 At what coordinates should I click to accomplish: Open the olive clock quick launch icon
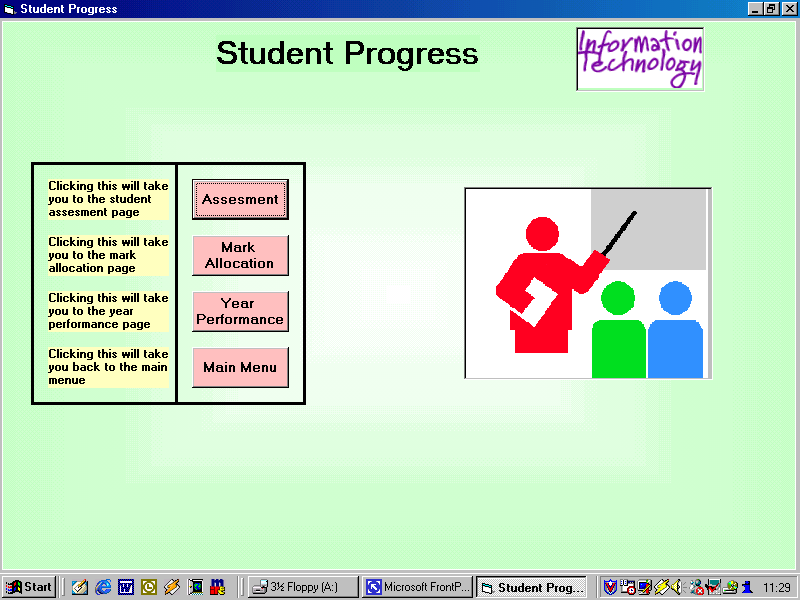[149, 587]
